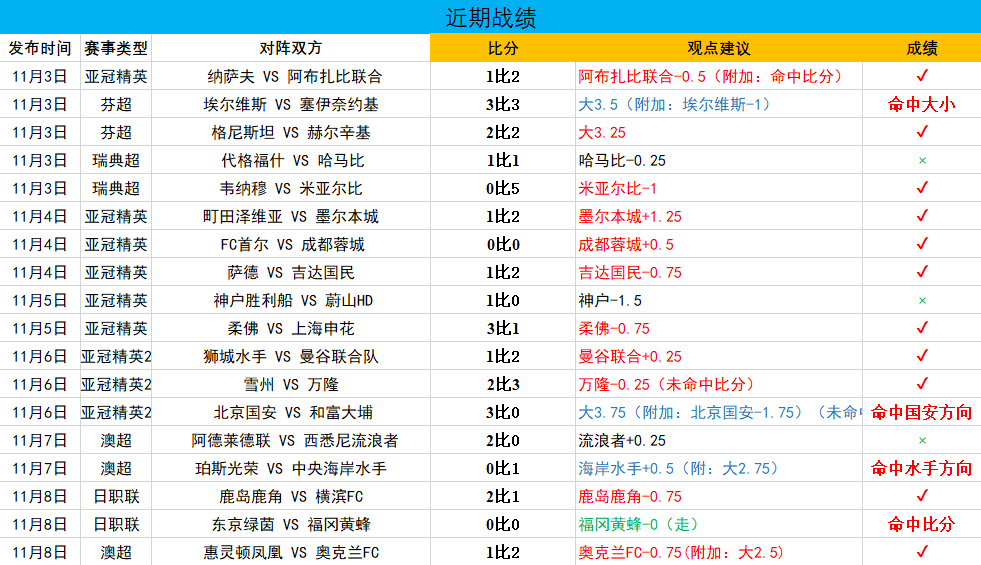This screenshot has height=565, width=981.
Task: Select the 近期战绩 title bar
Action: coord(490,18)
